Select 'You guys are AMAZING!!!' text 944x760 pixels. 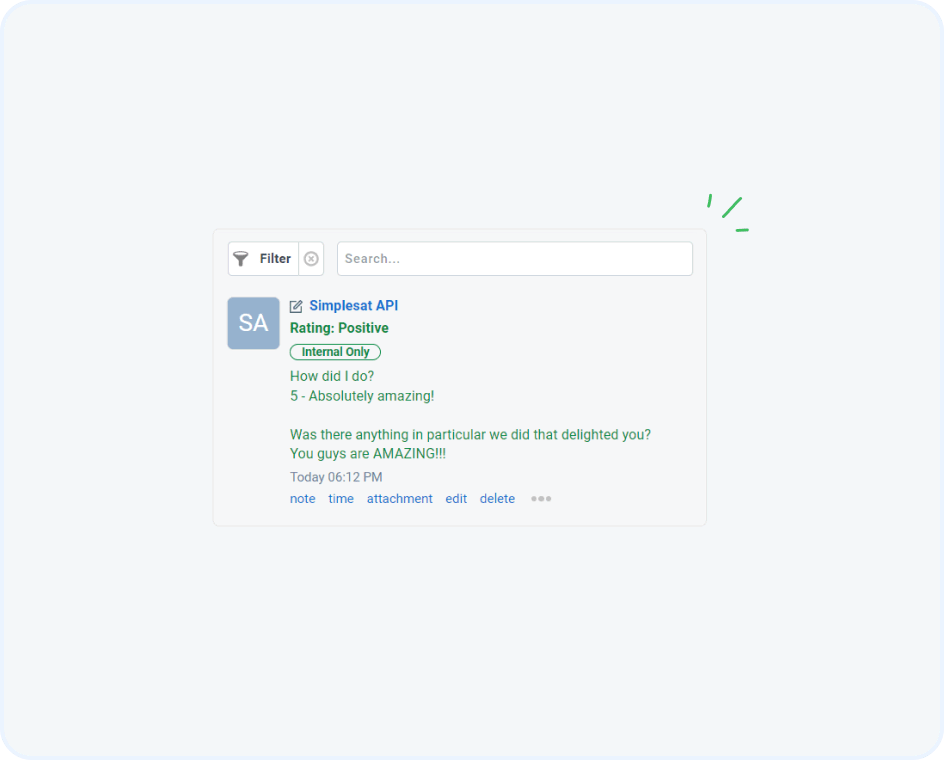point(368,453)
